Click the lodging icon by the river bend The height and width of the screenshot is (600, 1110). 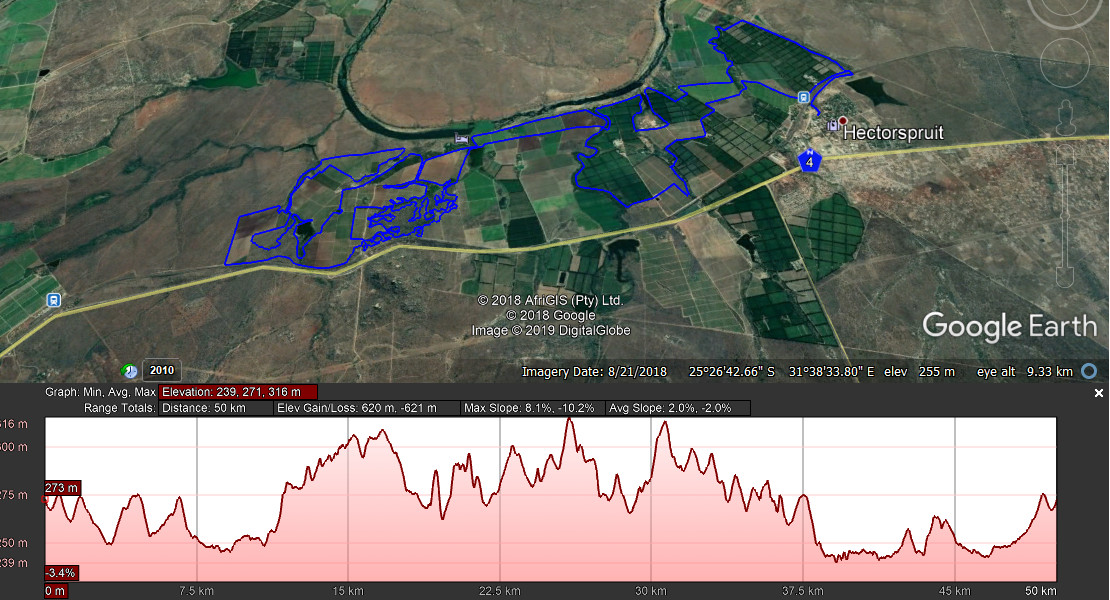(461, 139)
